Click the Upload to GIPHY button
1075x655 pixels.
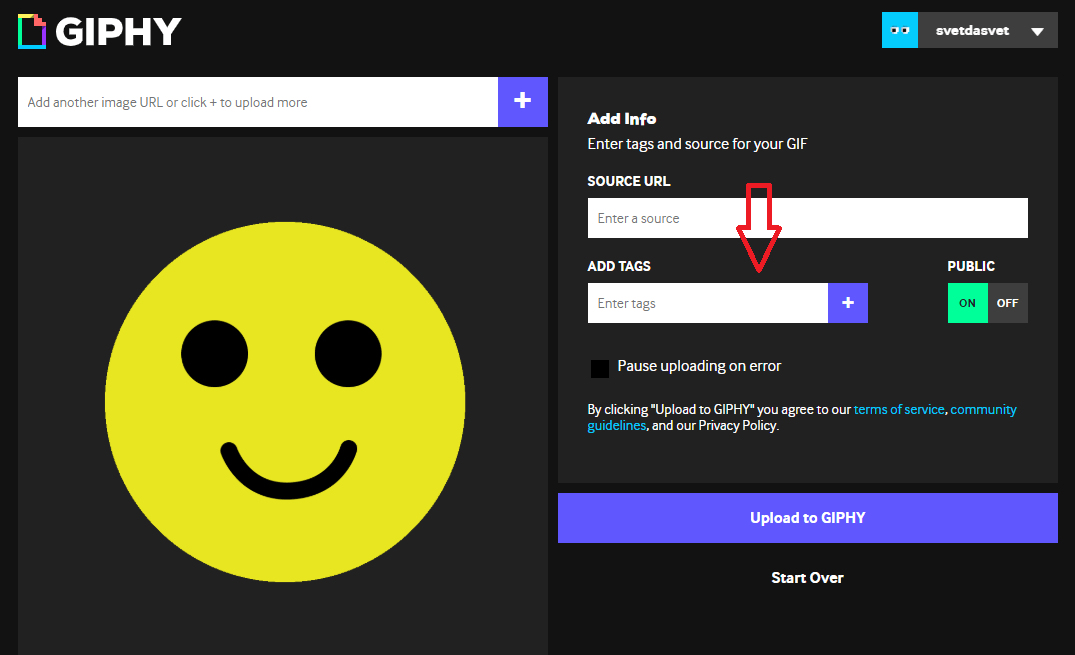click(x=808, y=518)
